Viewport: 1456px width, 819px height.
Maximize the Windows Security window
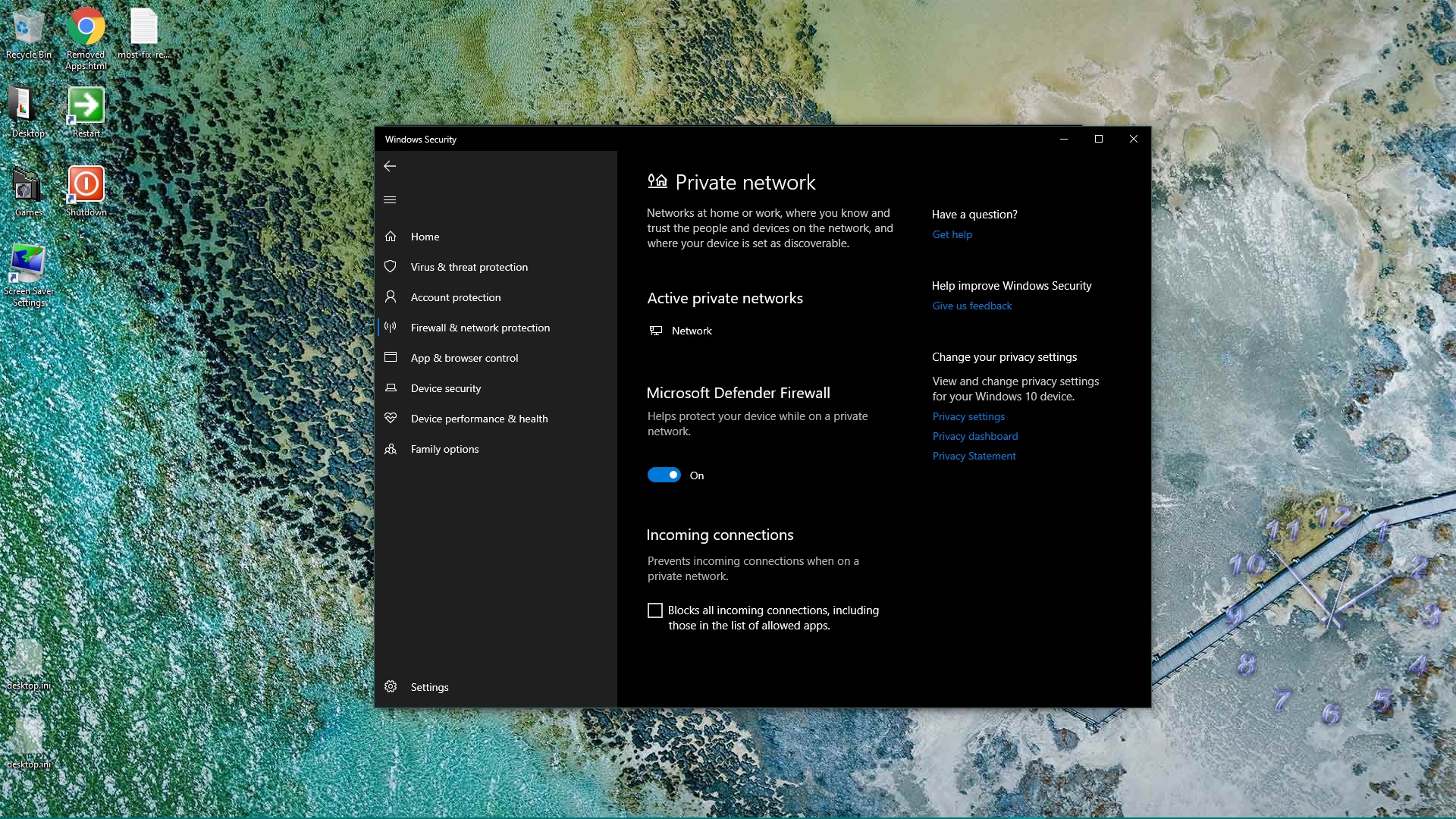(x=1099, y=139)
